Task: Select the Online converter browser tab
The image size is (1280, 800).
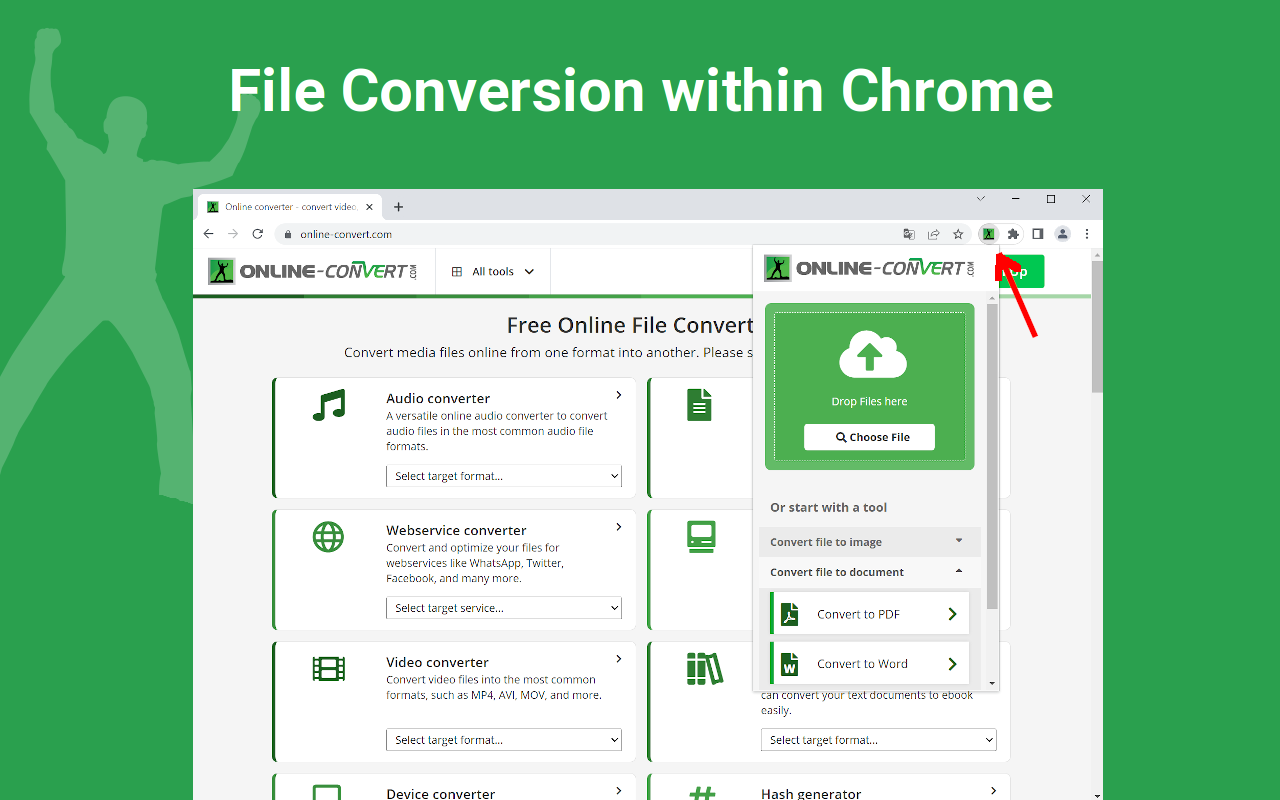Action: point(285,206)
